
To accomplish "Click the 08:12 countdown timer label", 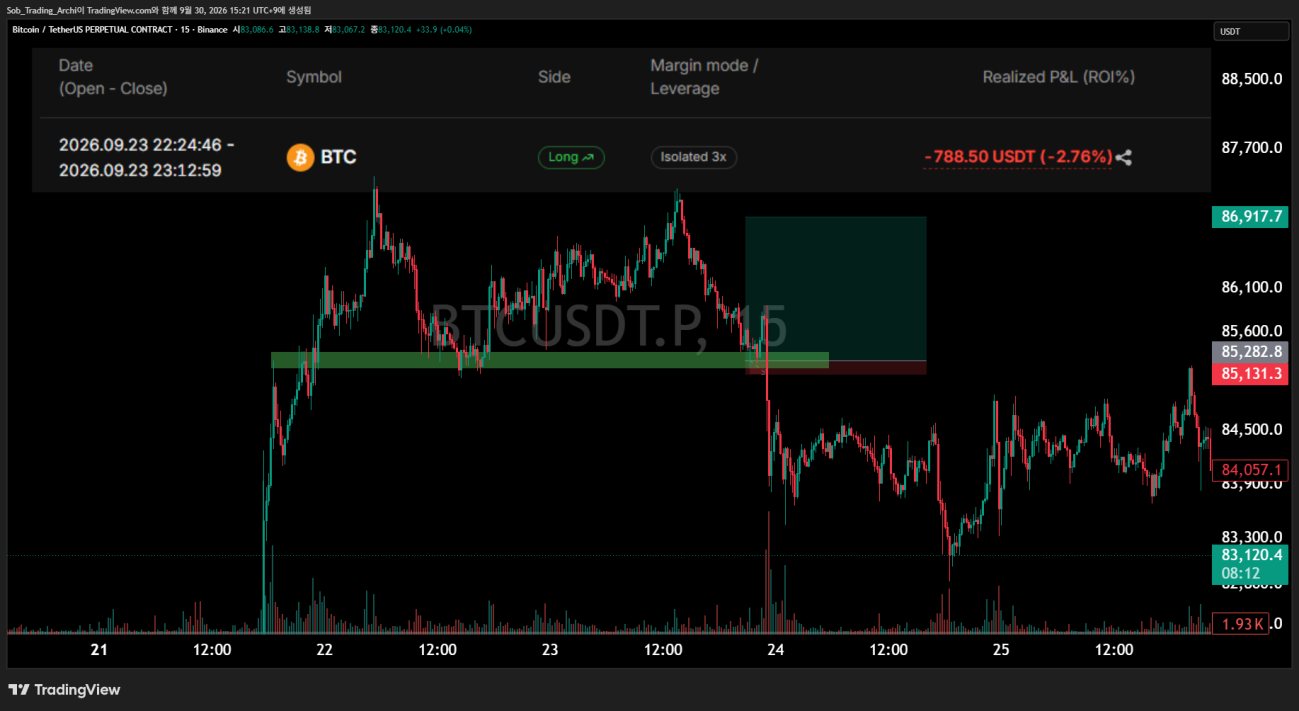I will point(1240,574).
